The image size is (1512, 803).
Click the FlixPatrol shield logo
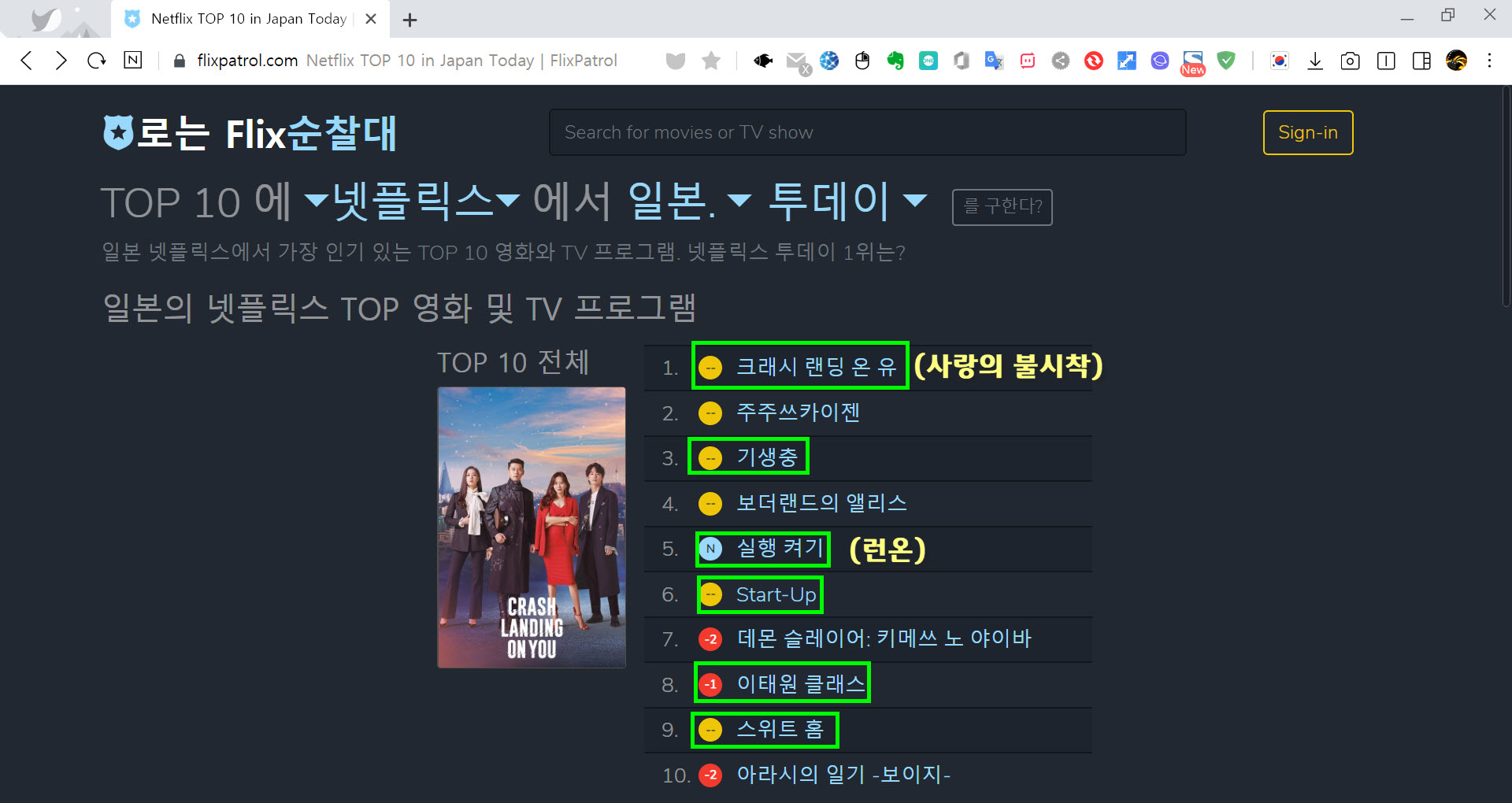coord(118,132)
